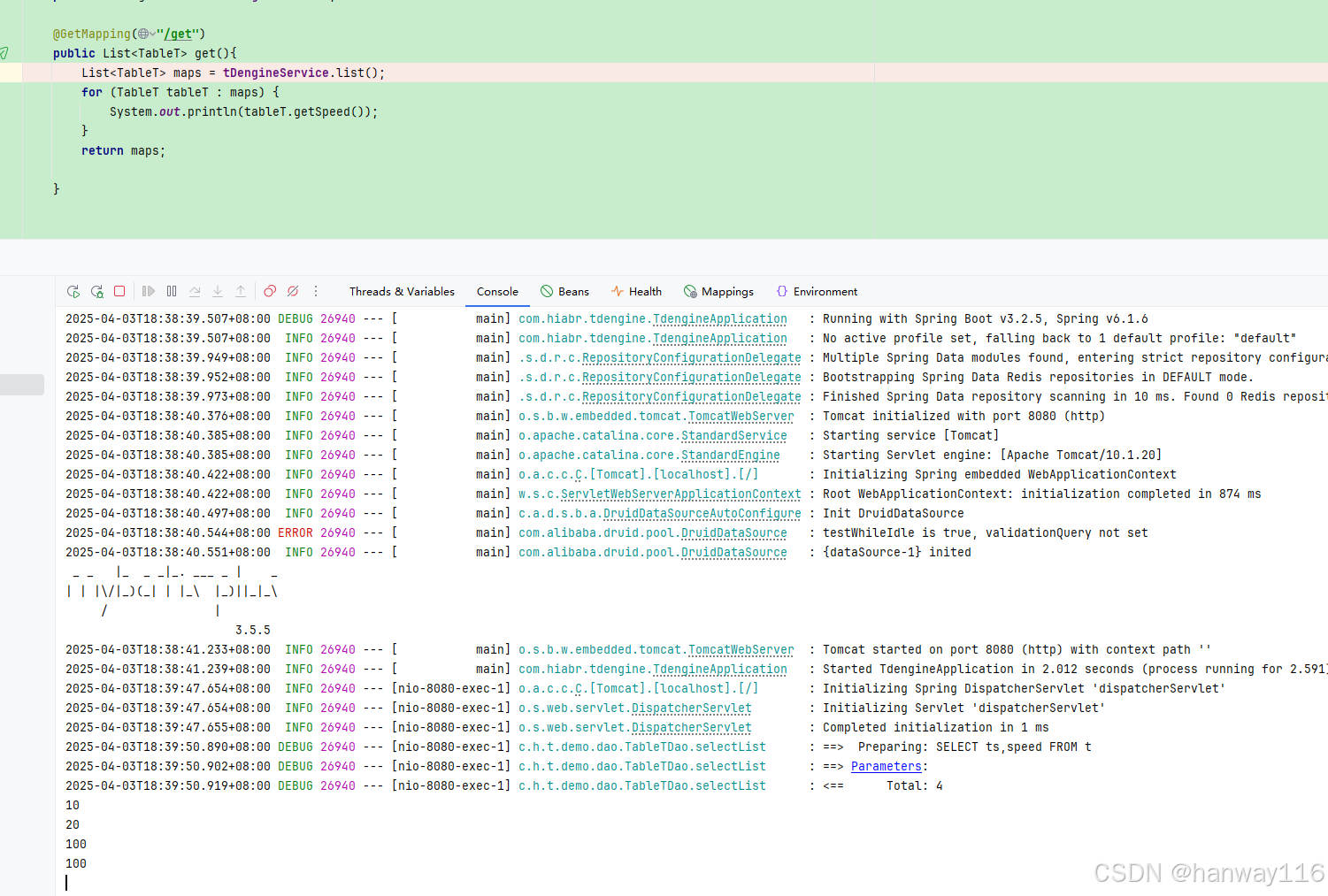The image size is (1328, 896).
Task: Open the three-dot overflow menu in debug toolbar
Action: pos(316,291)
